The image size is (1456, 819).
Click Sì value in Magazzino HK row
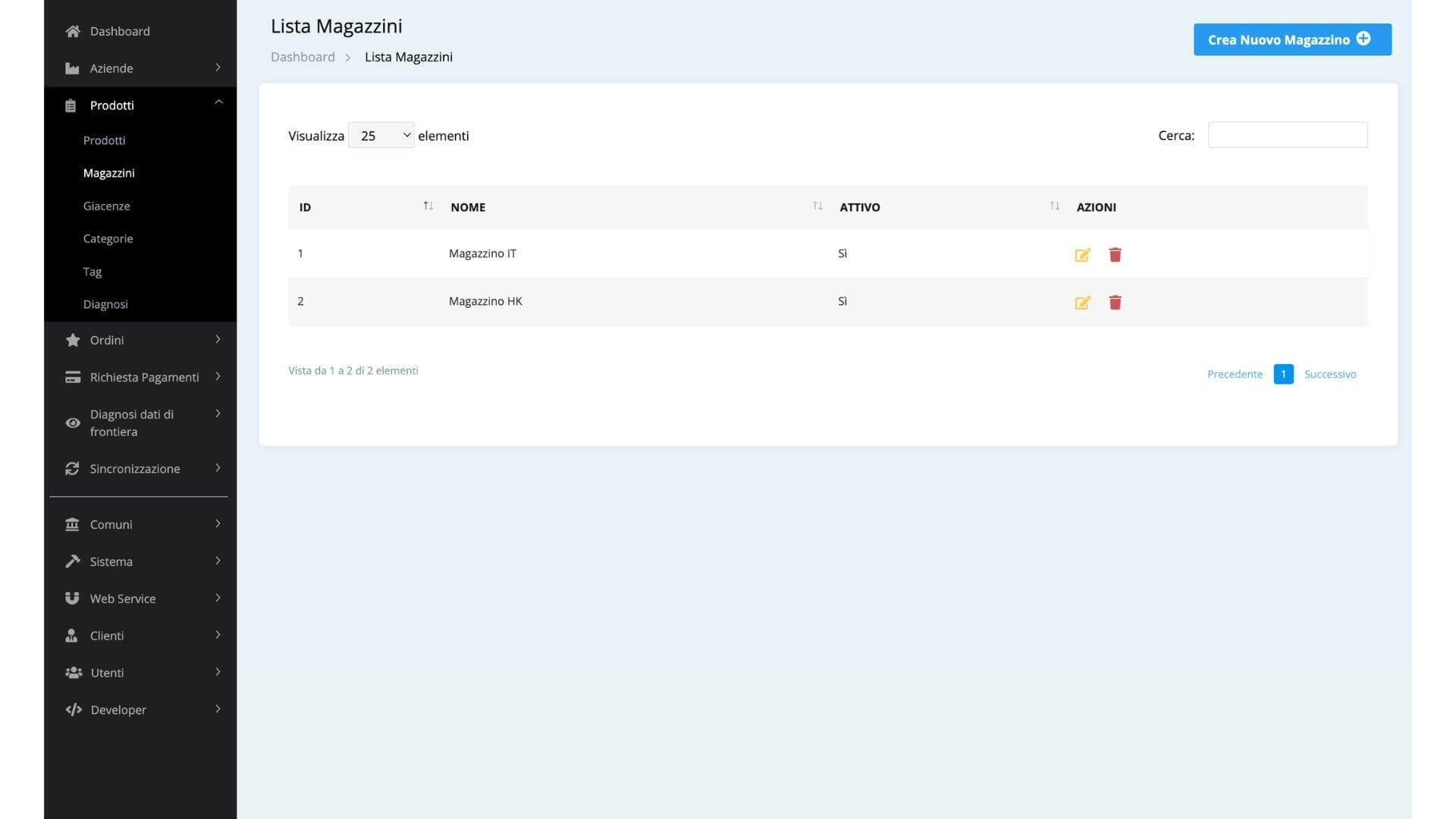tap(843, 301)
